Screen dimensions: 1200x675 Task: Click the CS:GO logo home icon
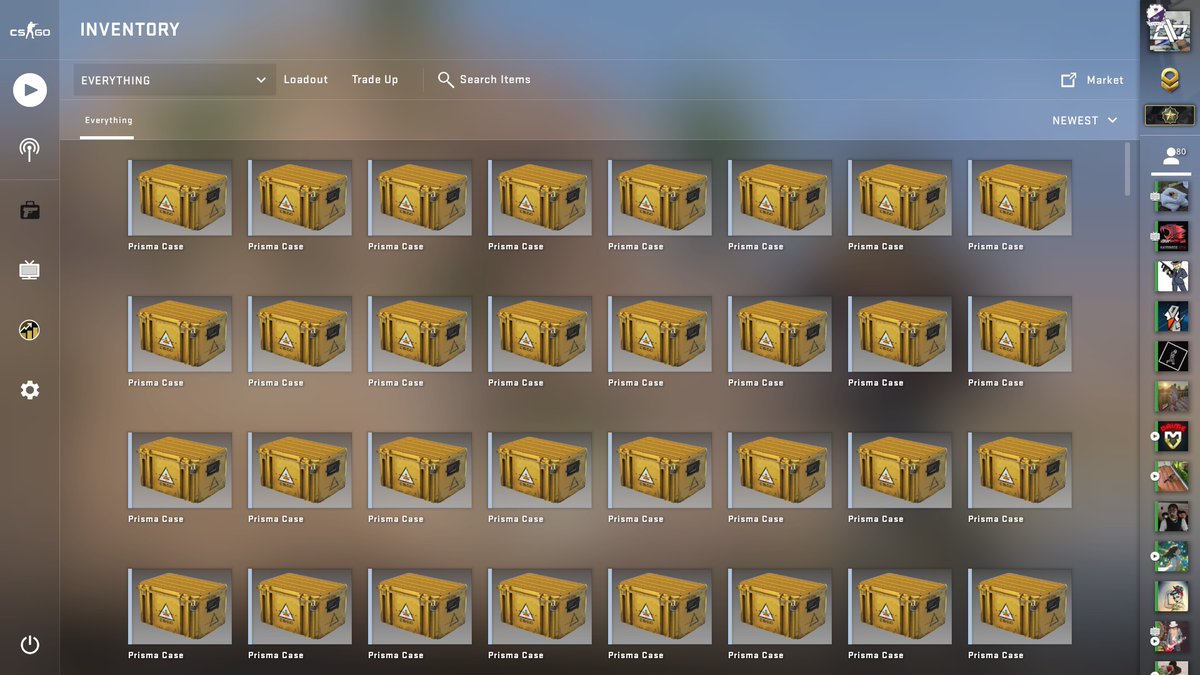point(30,32)
